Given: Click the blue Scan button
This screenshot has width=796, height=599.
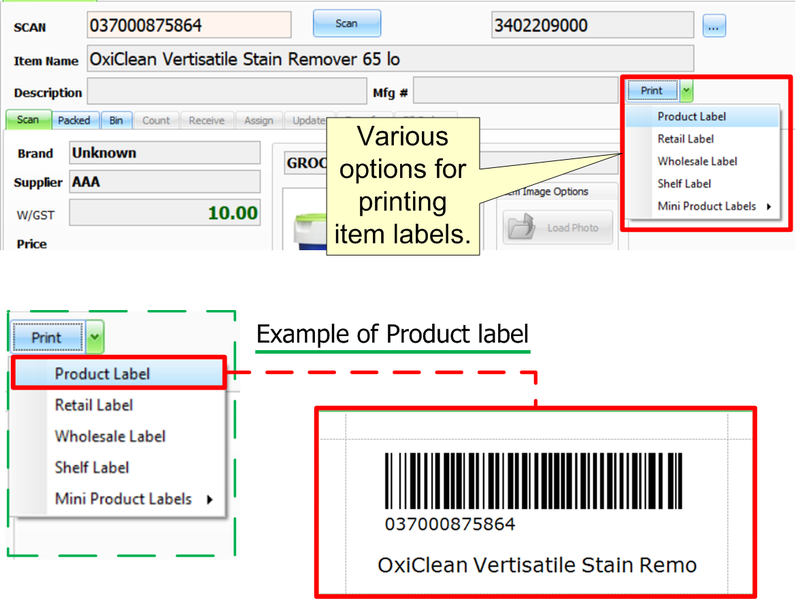Looking at the screenshot, I should 347,23.
